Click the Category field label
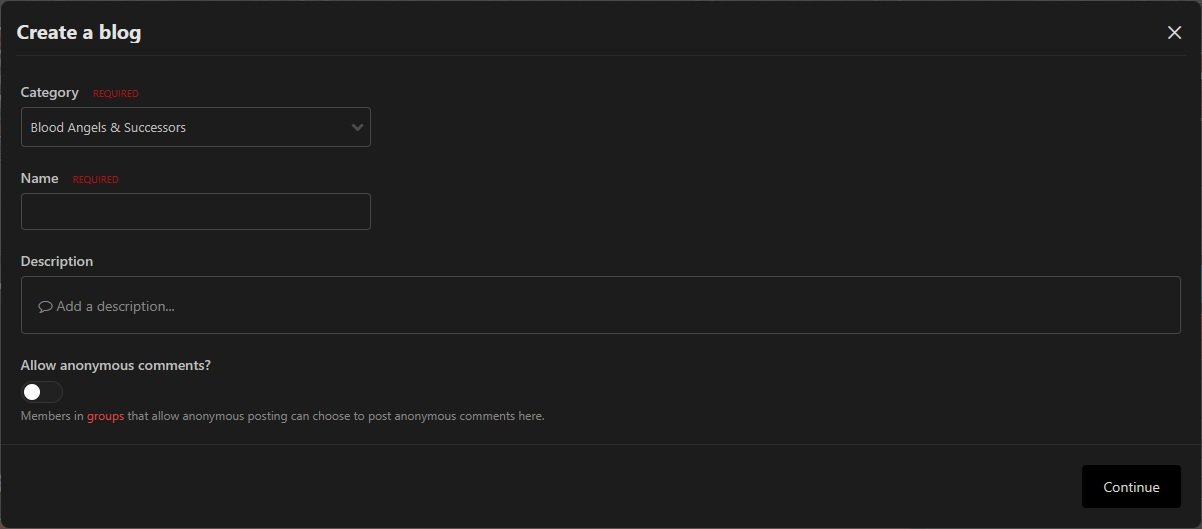The width and height of the screenshot is (1202, 529). [x=49, y=93]
